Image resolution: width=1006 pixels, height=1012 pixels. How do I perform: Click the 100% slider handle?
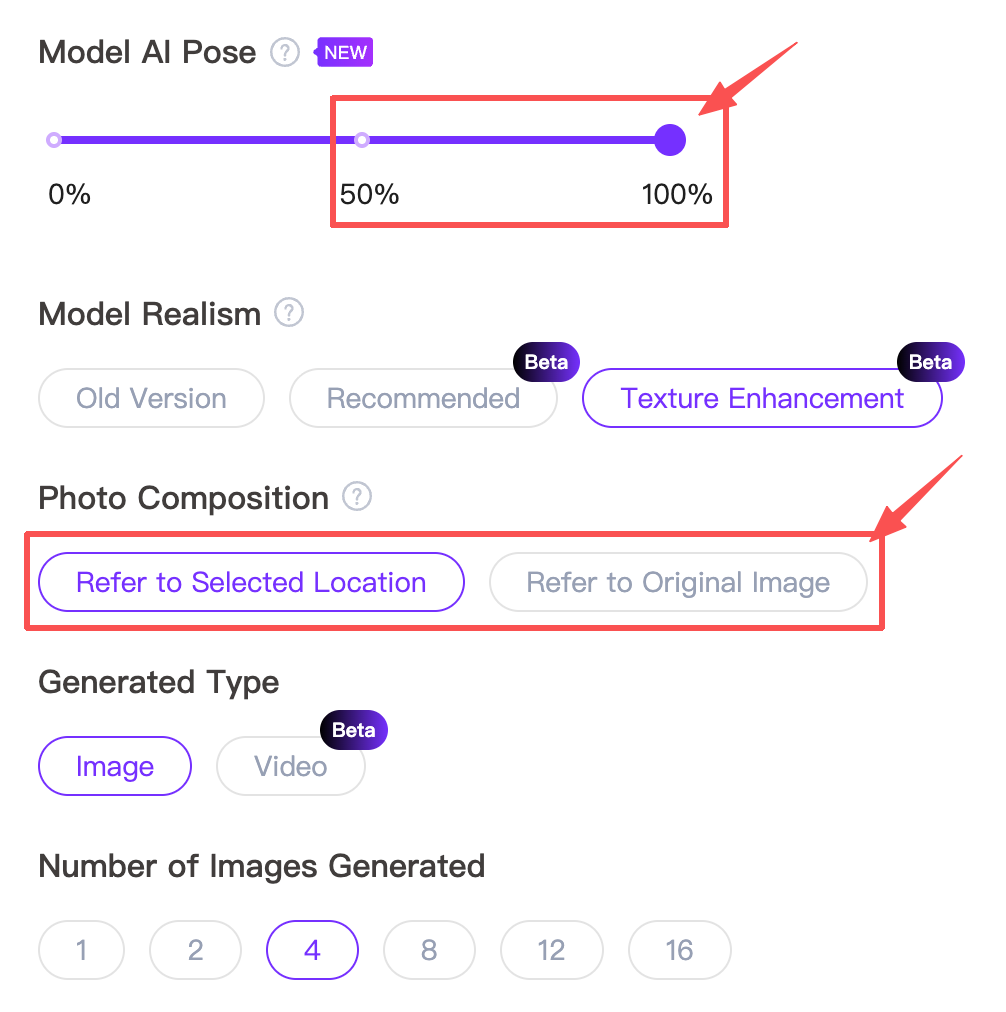tap(670, 140)
